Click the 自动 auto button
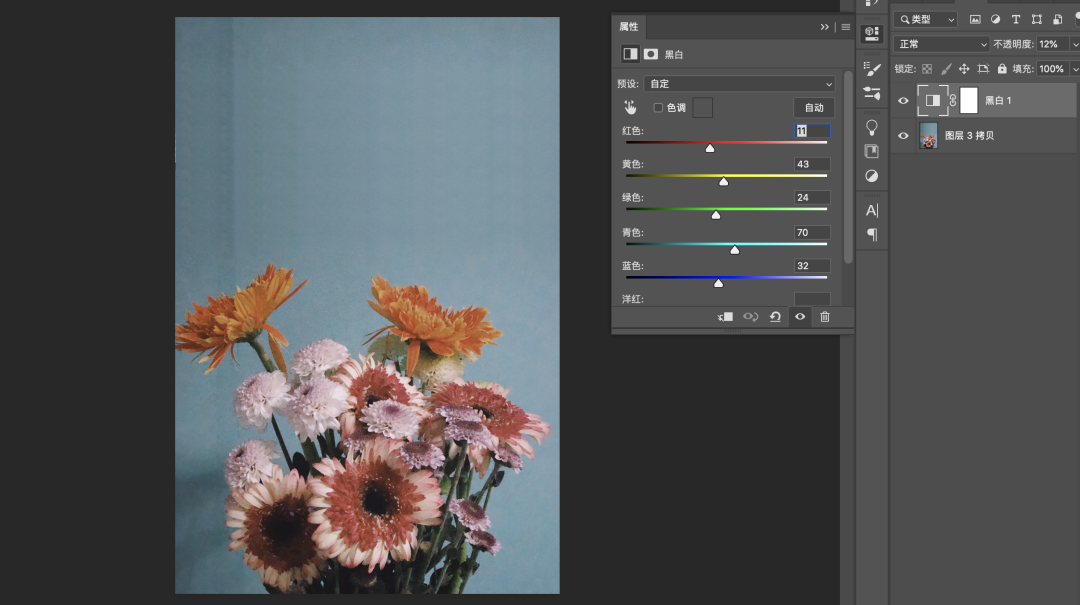Image resolution: width=1080 pixels, height=605 pixels. (814, 108)
